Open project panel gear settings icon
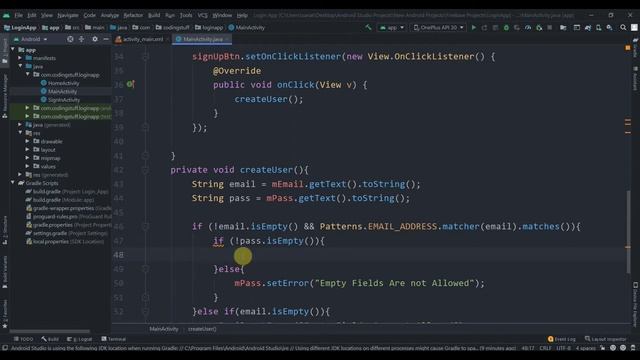The width and height of the screenshot is (640, 360). [95, 39]
